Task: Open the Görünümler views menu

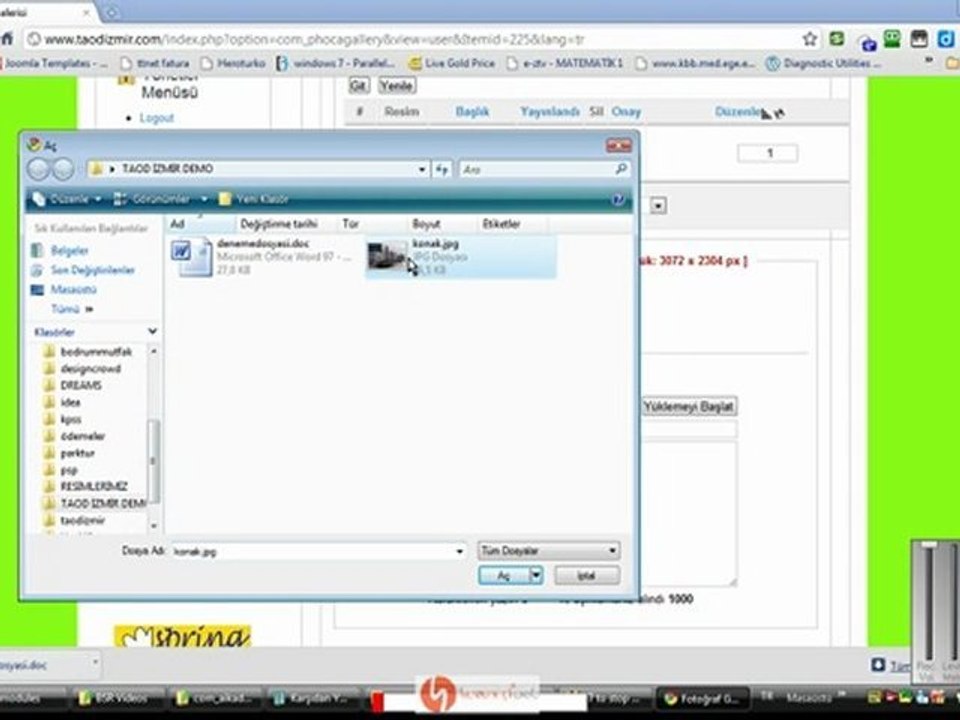Action: coord(161,199)
